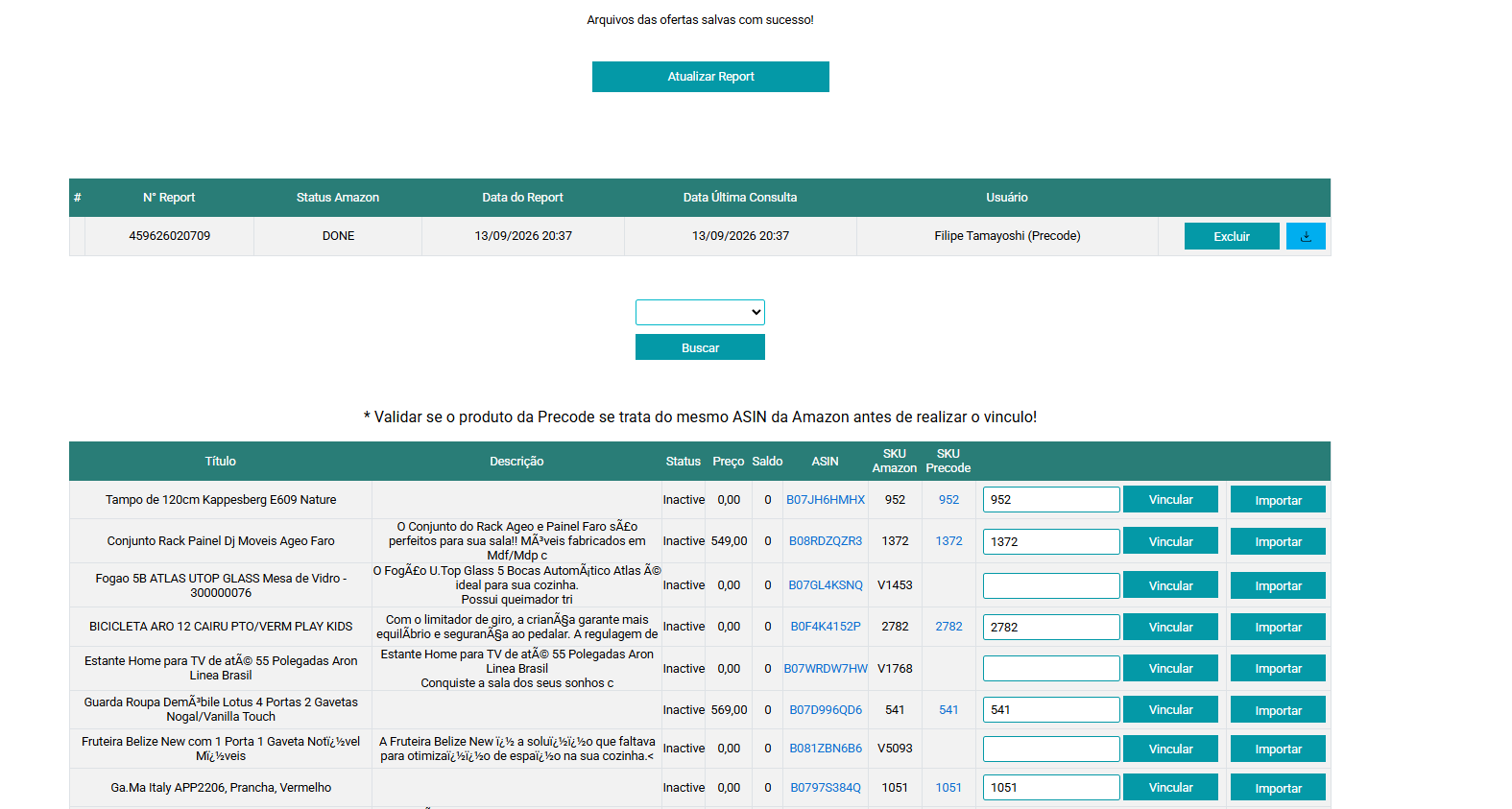Viewport: 1512px width, 809px height.
Task: Open SKU Precode link 2782
Action: click(948, 627)
